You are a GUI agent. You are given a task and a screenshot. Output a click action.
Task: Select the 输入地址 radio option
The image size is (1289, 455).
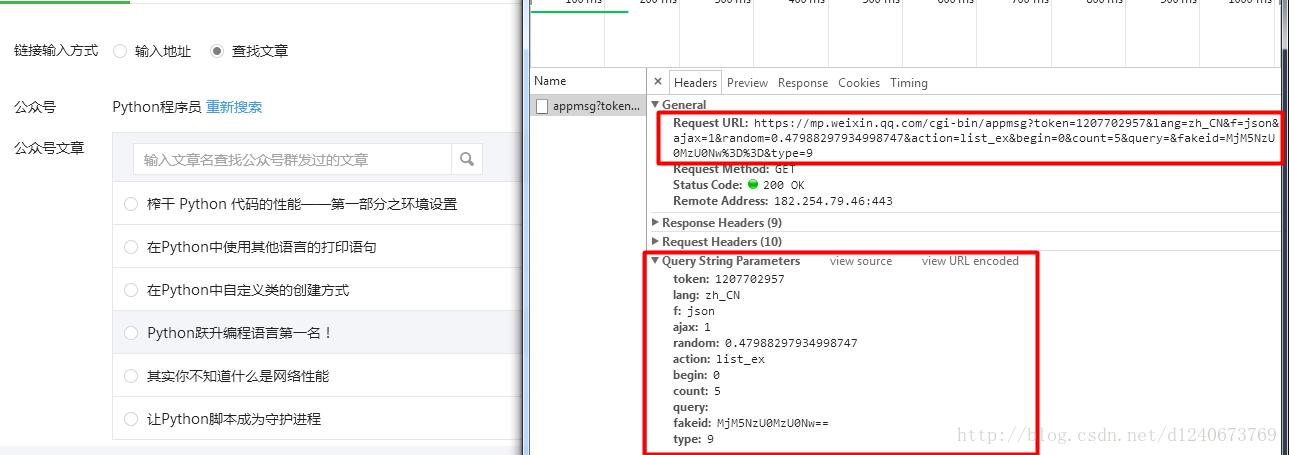tap(120, 51)
